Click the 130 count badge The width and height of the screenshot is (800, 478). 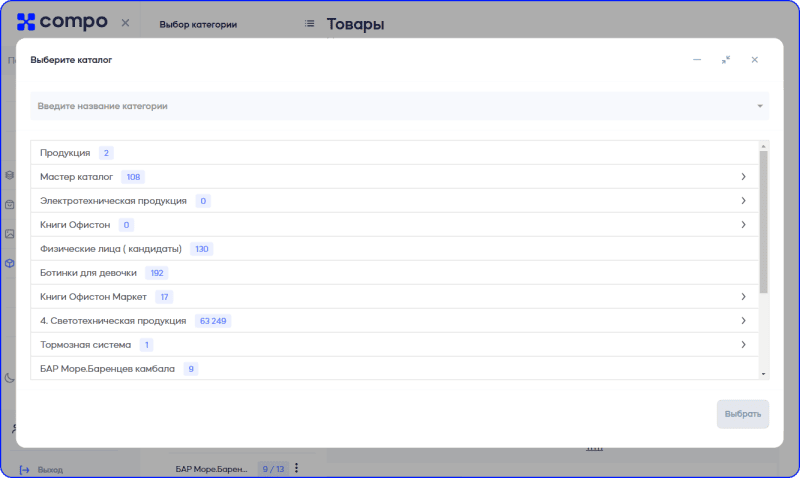202,249
